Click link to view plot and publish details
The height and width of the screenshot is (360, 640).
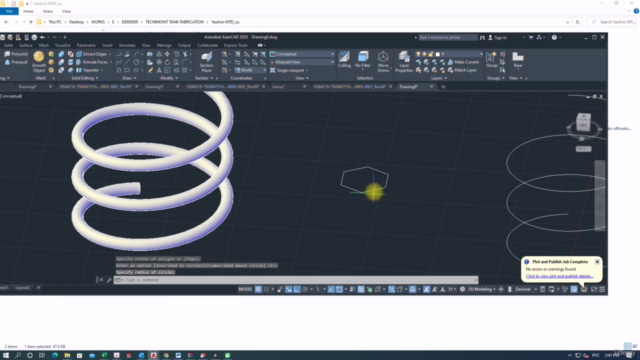pos(559,276)
